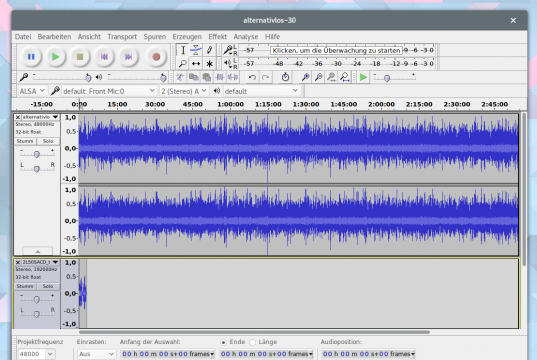Select the Draw (pencil) tool

[209, 50]
